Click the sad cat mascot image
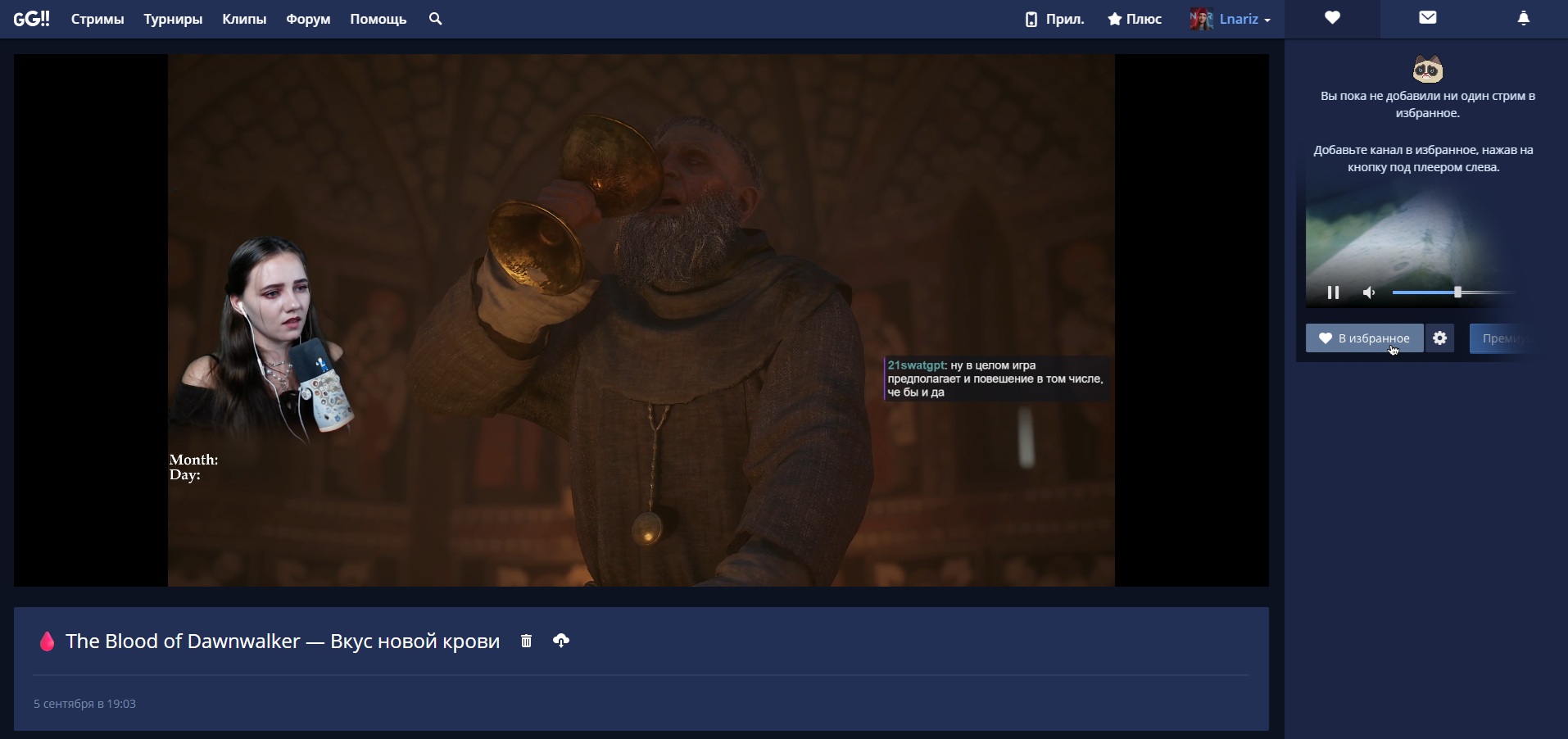Viewport: 1568px width, 739px height. coord(1428,70)
